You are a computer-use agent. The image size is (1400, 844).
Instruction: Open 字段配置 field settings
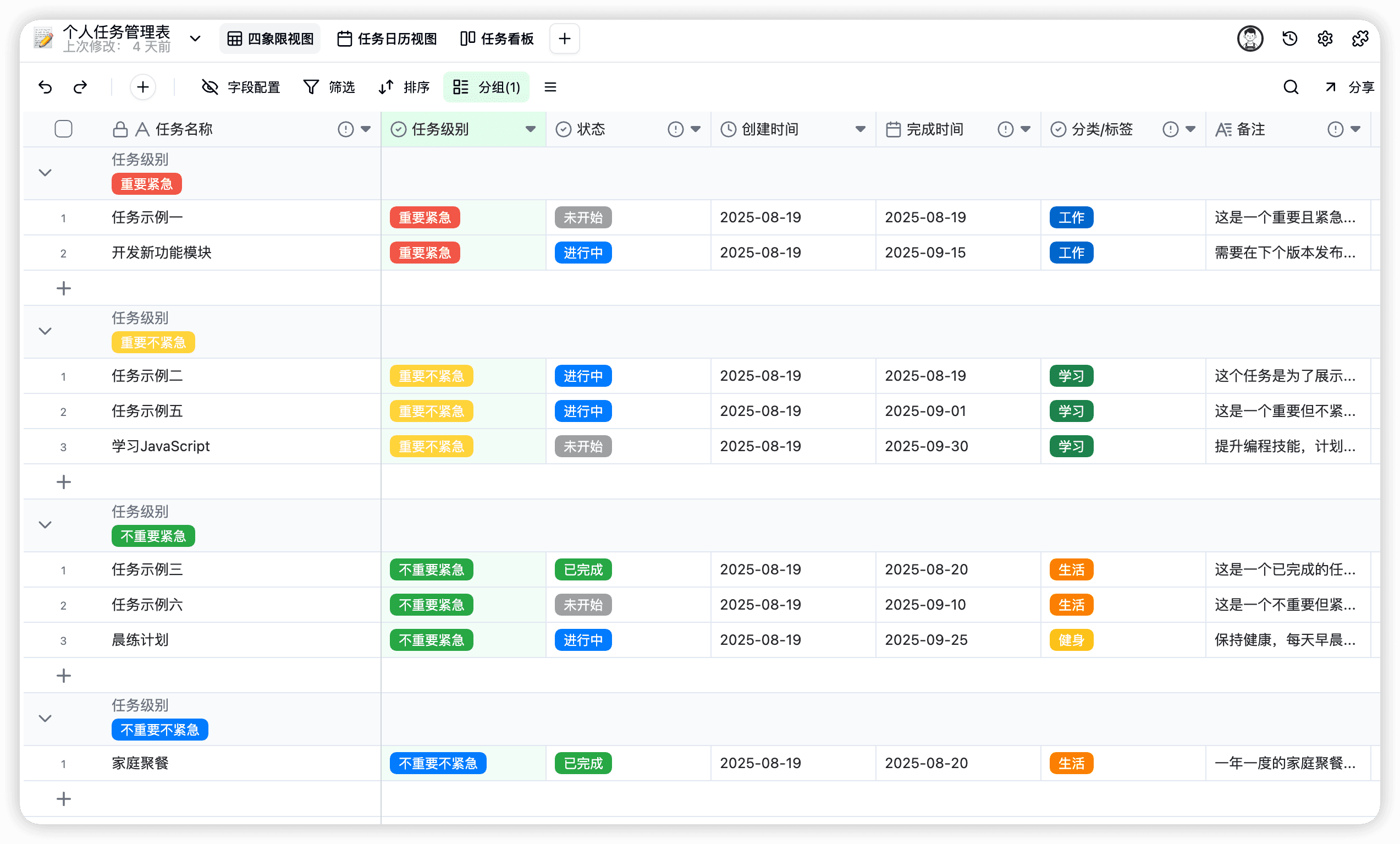[x=241, y=87]
